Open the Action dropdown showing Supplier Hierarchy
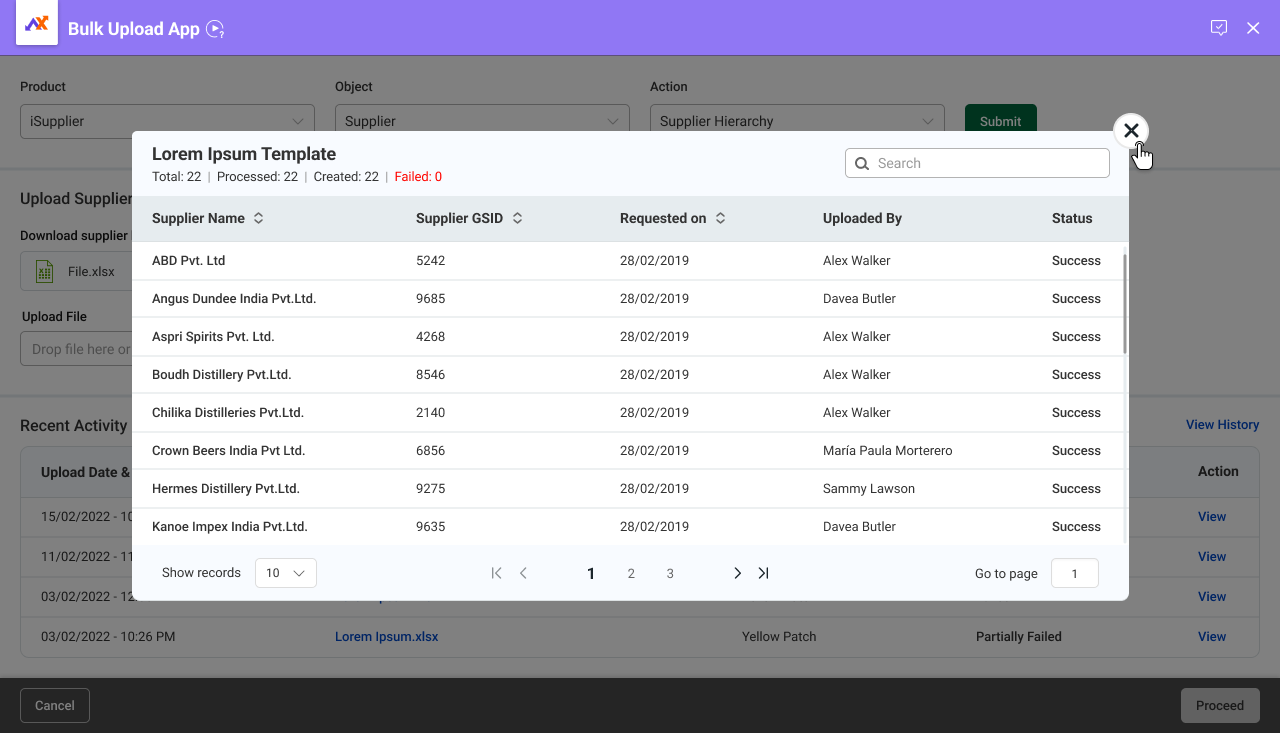1280x733 pixels. pyautogui.click(x=797, y=121)
